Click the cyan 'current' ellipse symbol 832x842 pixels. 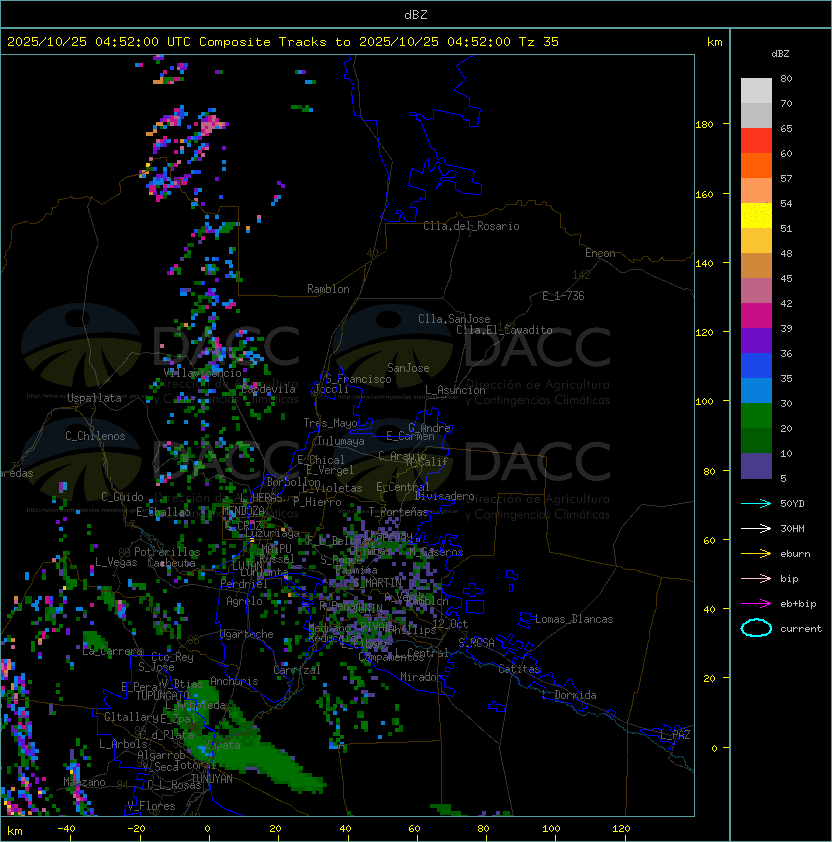pyautogui.click(x=756, y=628)
